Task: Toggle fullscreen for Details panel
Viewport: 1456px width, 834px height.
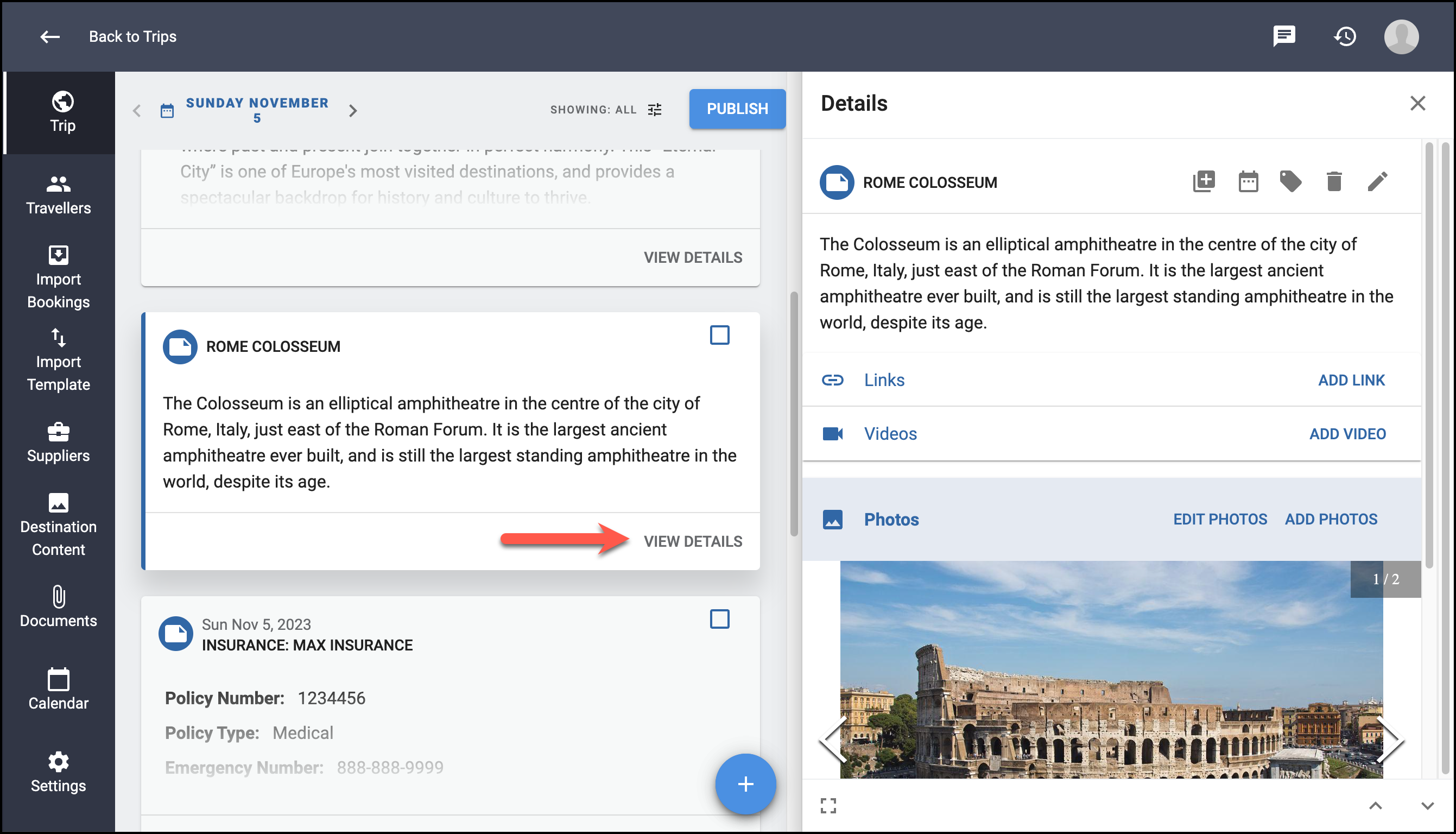Action: click(x=828, y=805)
